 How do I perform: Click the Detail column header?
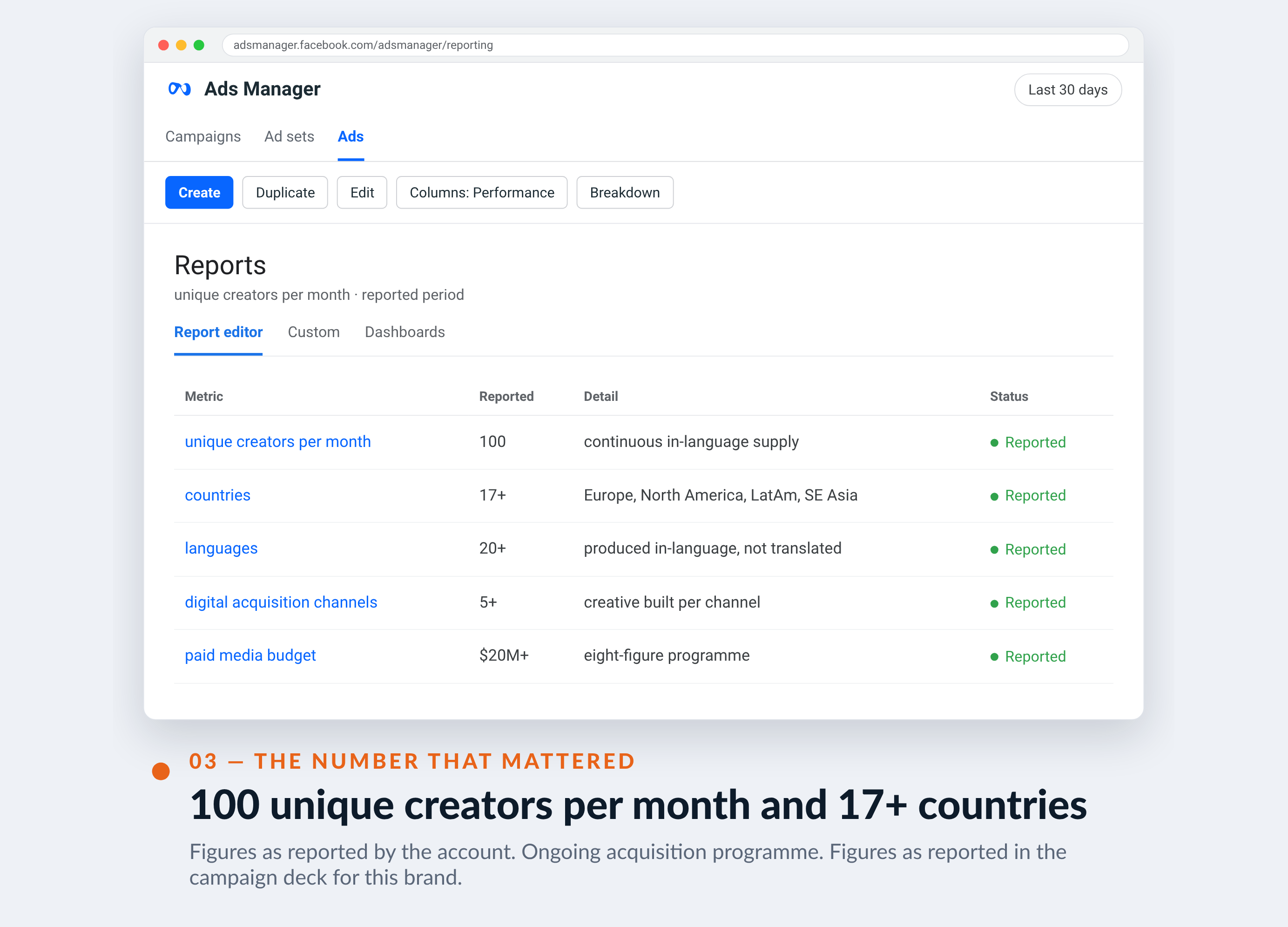(x=600, y=397)
